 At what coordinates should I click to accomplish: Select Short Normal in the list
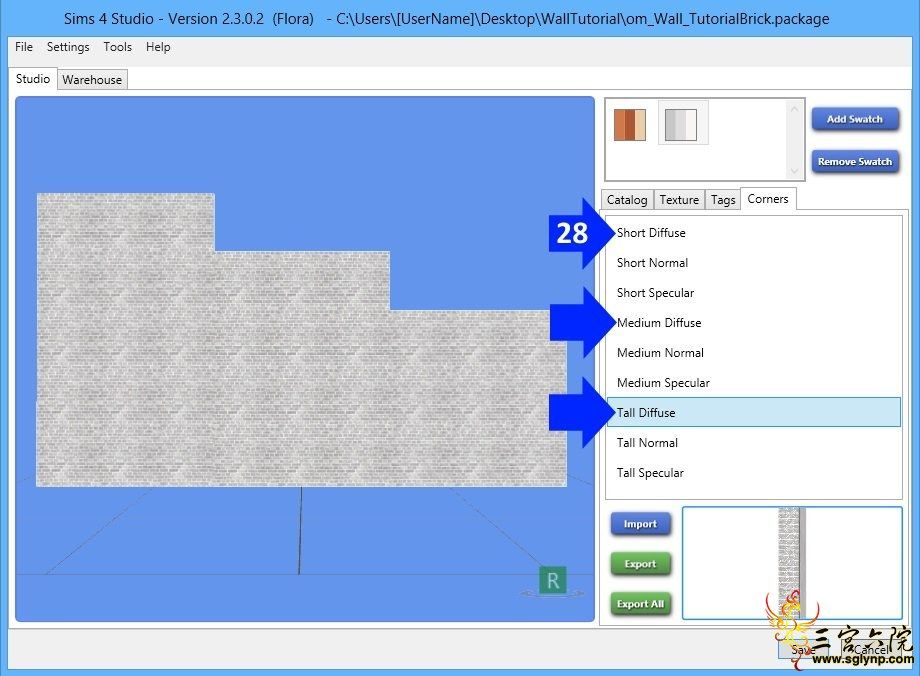click(753, 263)
